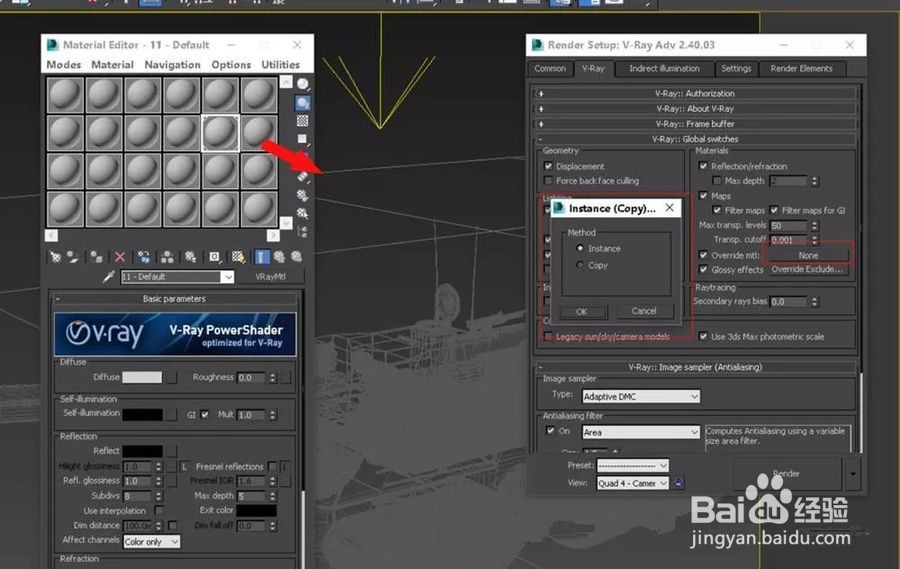The height and width of the screenshot is (569, 900).
Task: Collapse V-Ray:: Global switches rollout
Action: click(x=695, y=139)
